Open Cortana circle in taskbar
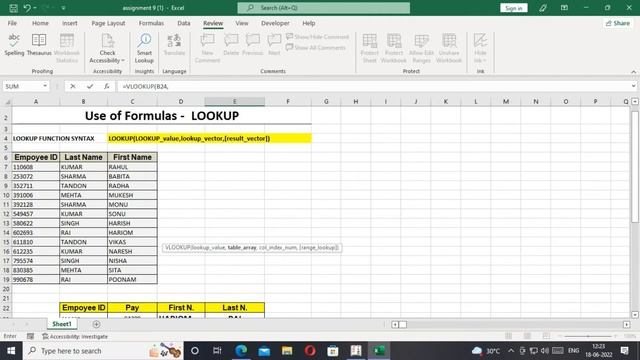Screen dimensions: 640x360 (x=195, y=351)
